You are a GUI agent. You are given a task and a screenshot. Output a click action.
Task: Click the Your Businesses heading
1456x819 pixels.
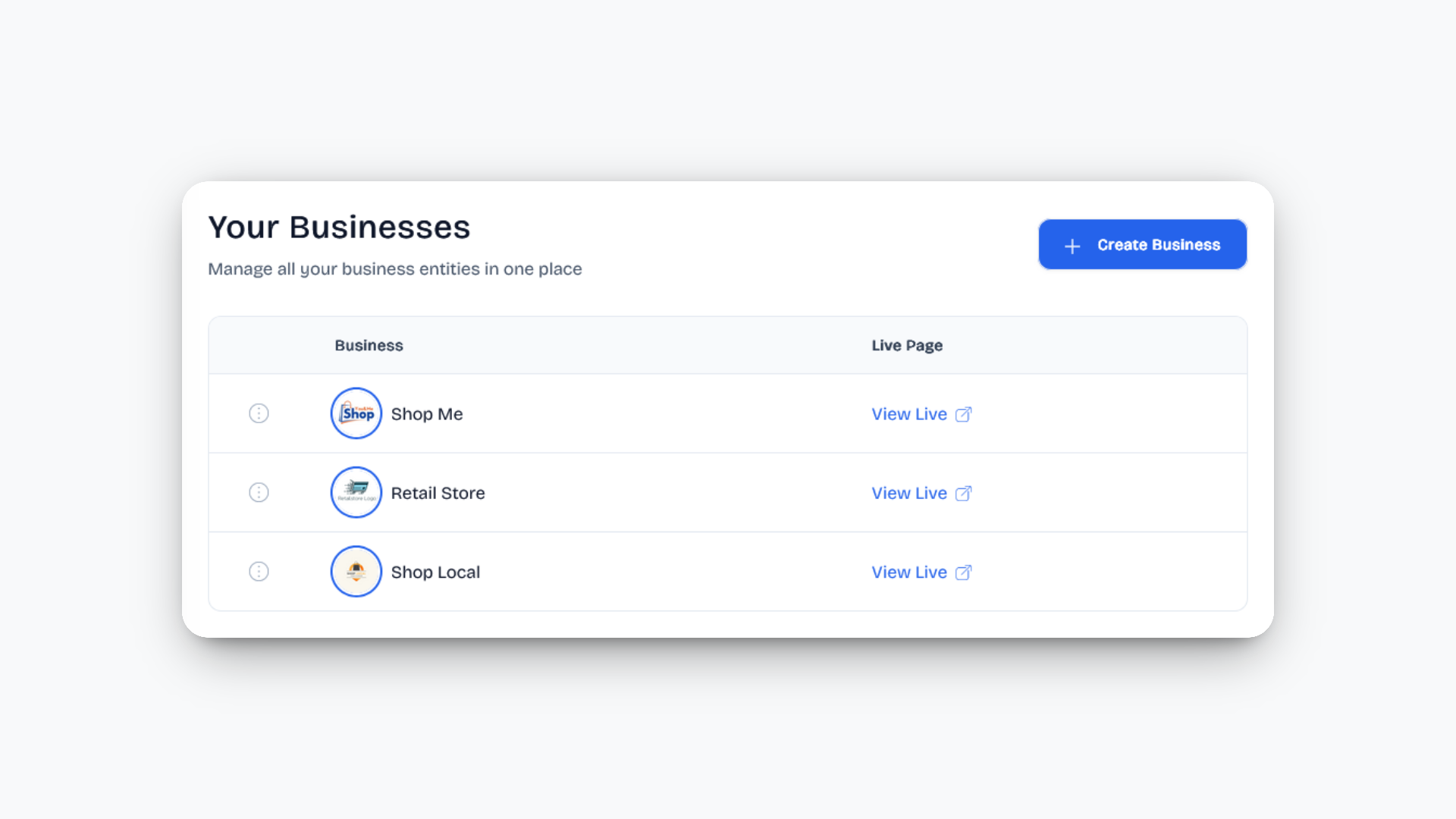[339, 227]
